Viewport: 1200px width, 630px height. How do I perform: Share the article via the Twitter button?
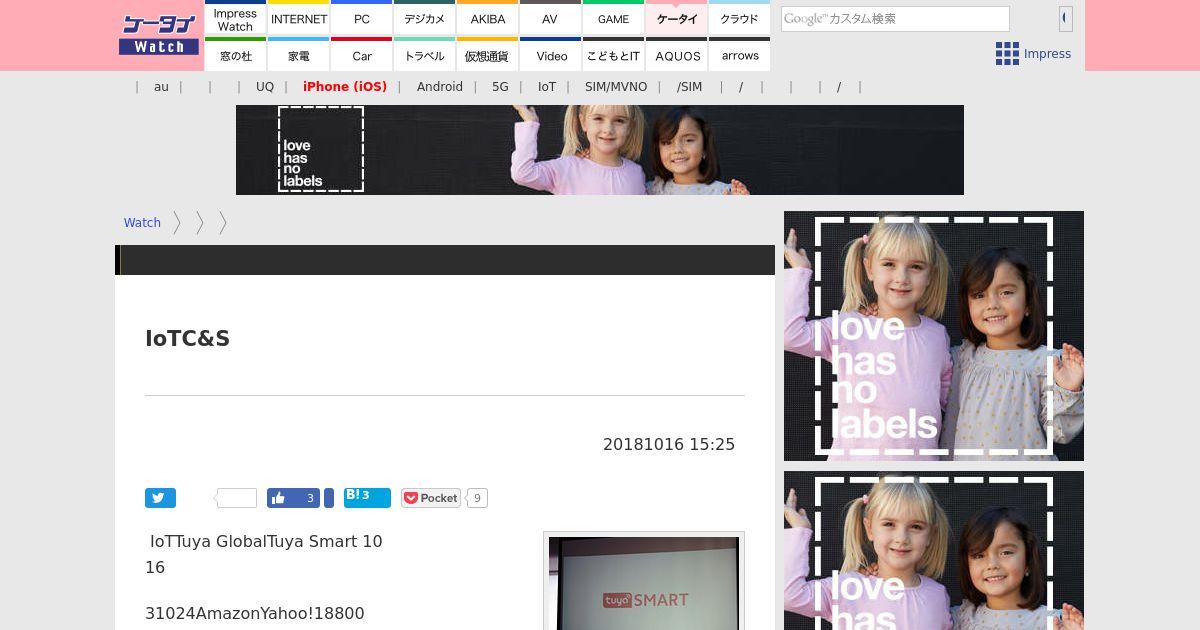pyautogui.click(x=160, y=498)
